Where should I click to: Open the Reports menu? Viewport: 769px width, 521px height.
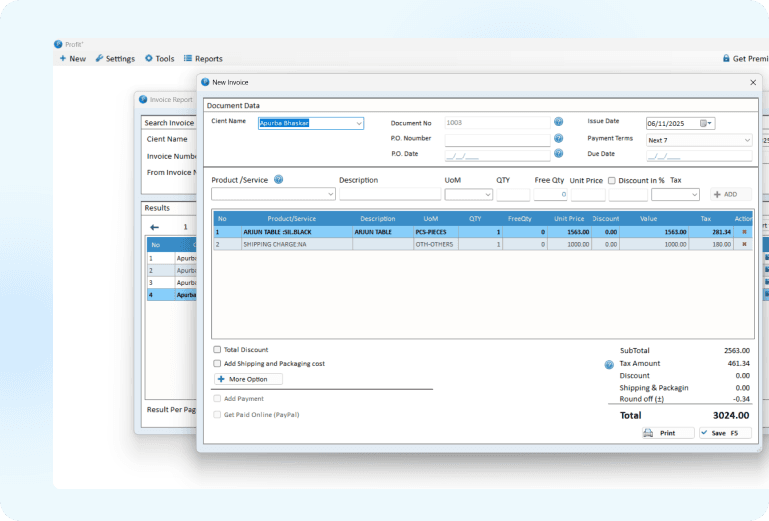(203, 58)
